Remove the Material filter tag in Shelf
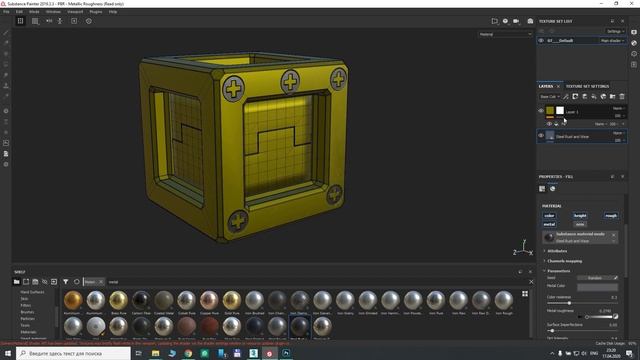Viewport: 640px width, 360px height. pos(101,282)
